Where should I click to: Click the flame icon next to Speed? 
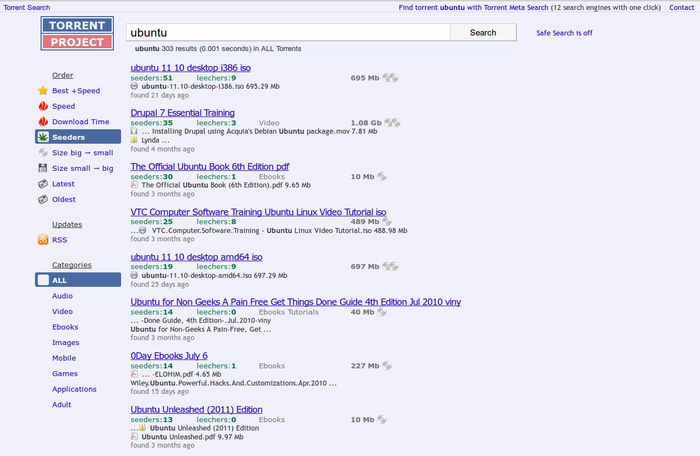[43, 106]
